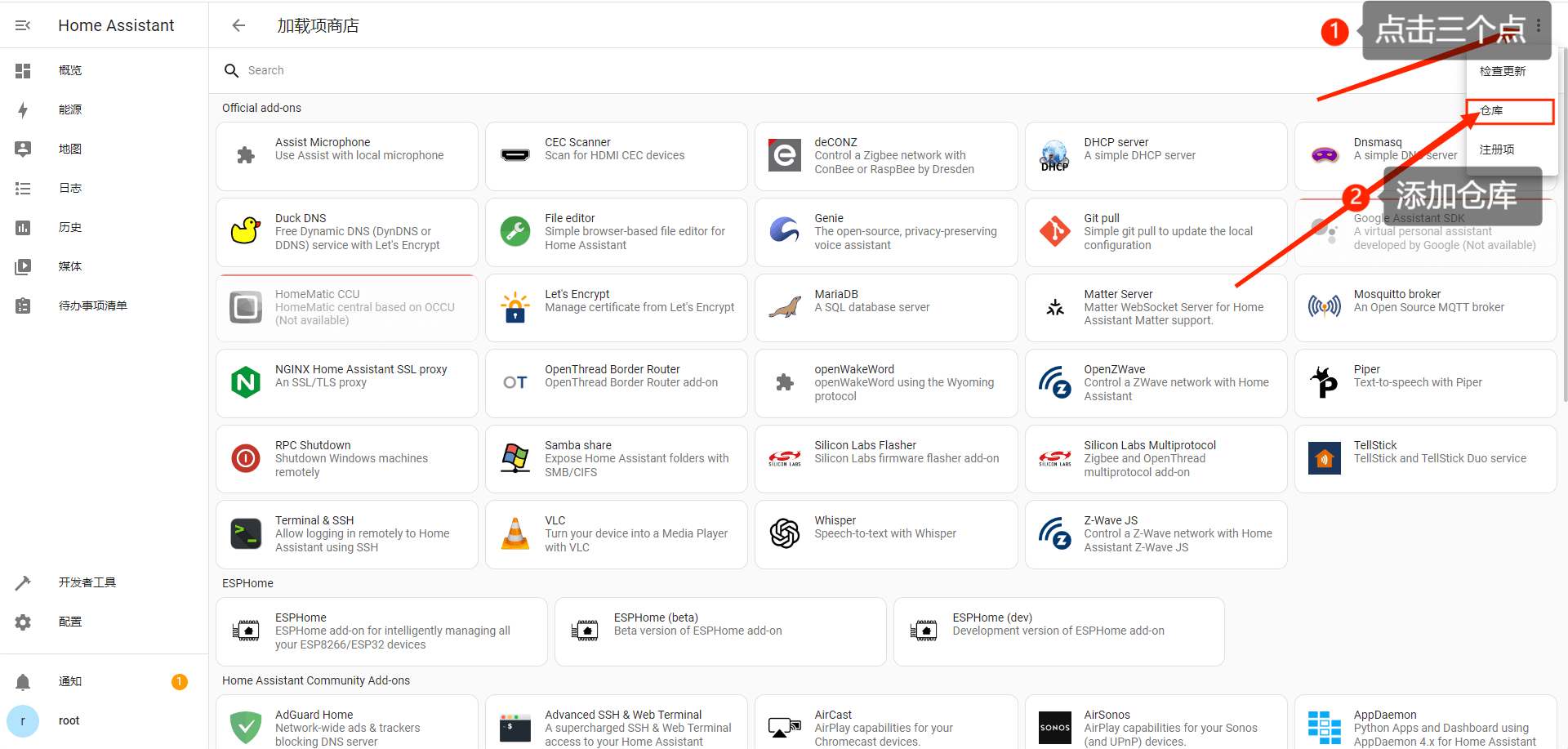Image resolution: width=1568 pixels, height=749 pixels.
Task: Open 开发者工具 developer tools
Action: coord(87,582)
